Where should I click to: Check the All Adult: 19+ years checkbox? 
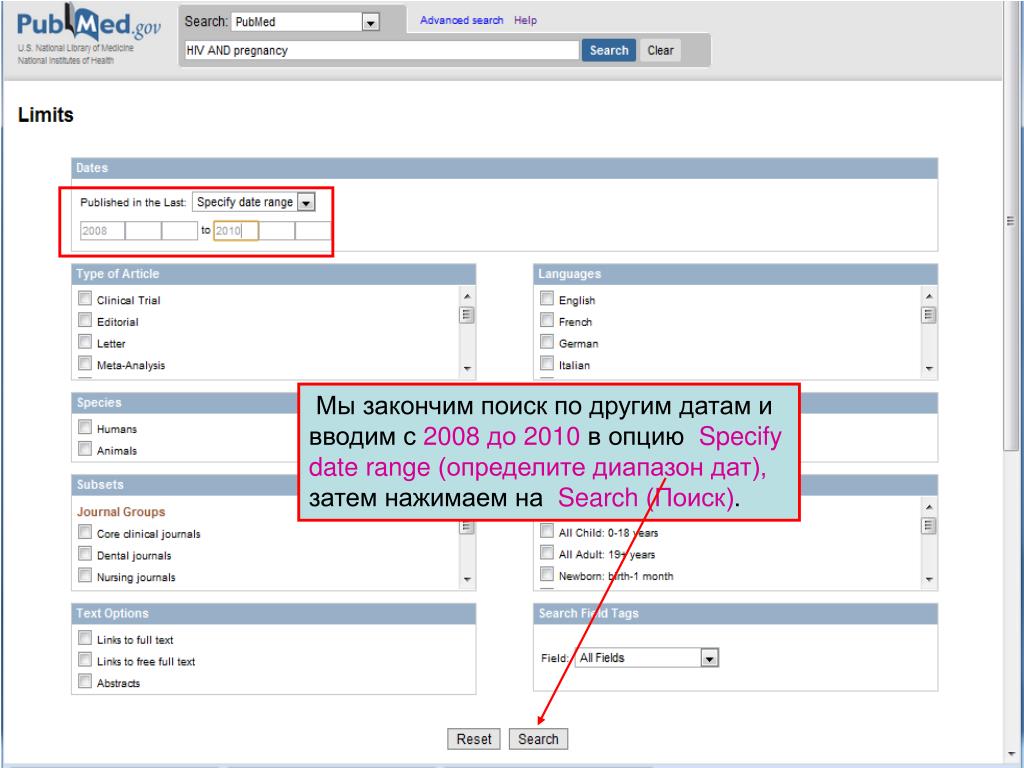click(x=547, y=552)
